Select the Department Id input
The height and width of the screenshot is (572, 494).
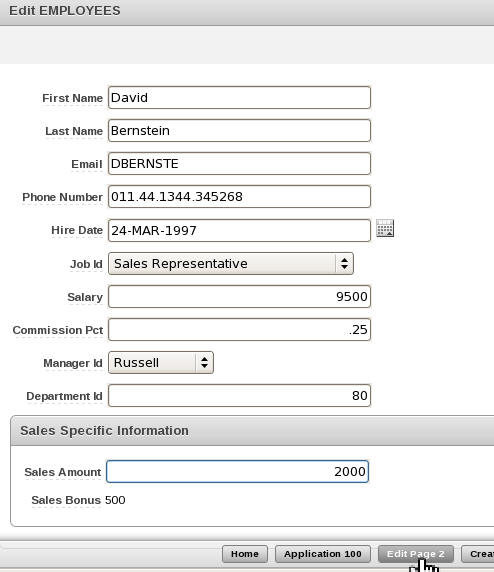[239, 395]
